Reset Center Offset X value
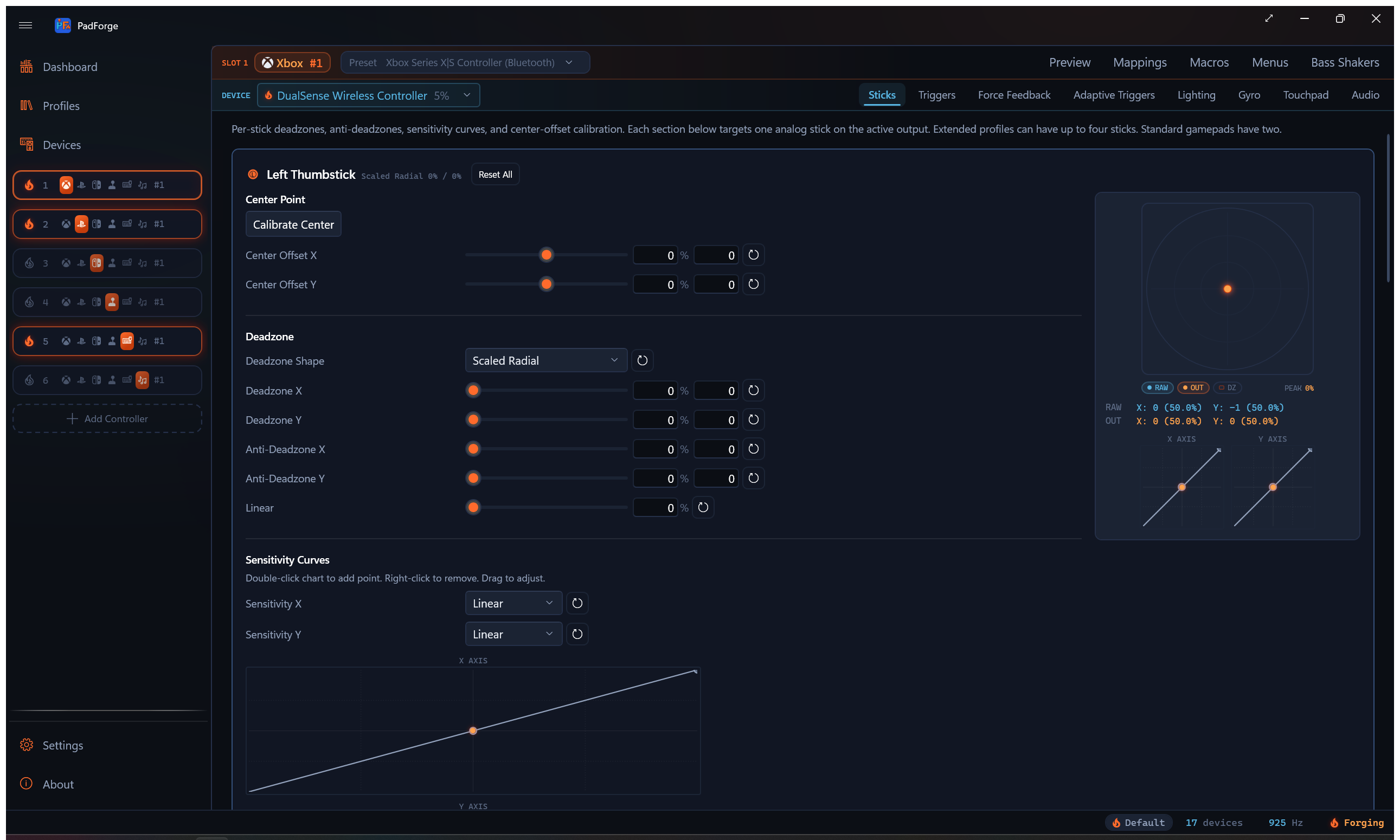This screenshot has width=1400, height=840. [753, 255]
